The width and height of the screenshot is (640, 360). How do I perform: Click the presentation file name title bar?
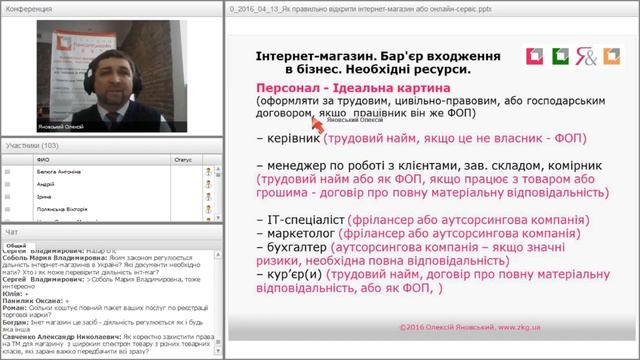[432, 9]
